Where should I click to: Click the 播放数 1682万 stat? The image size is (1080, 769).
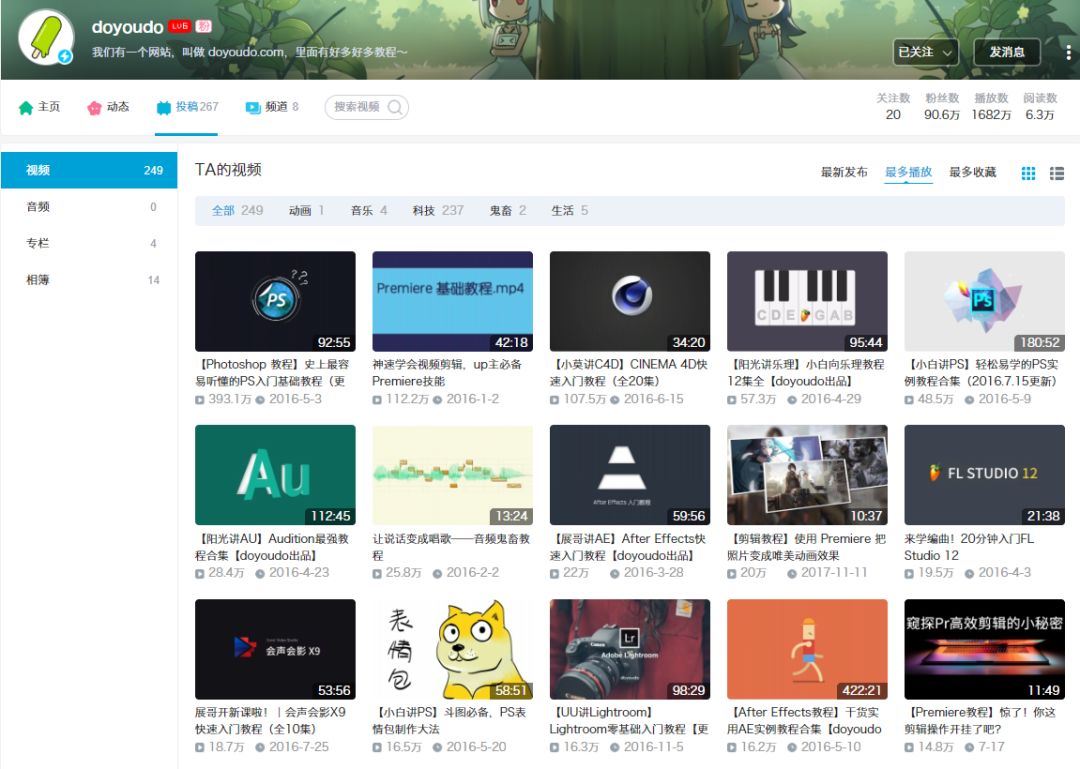[991, 107]
